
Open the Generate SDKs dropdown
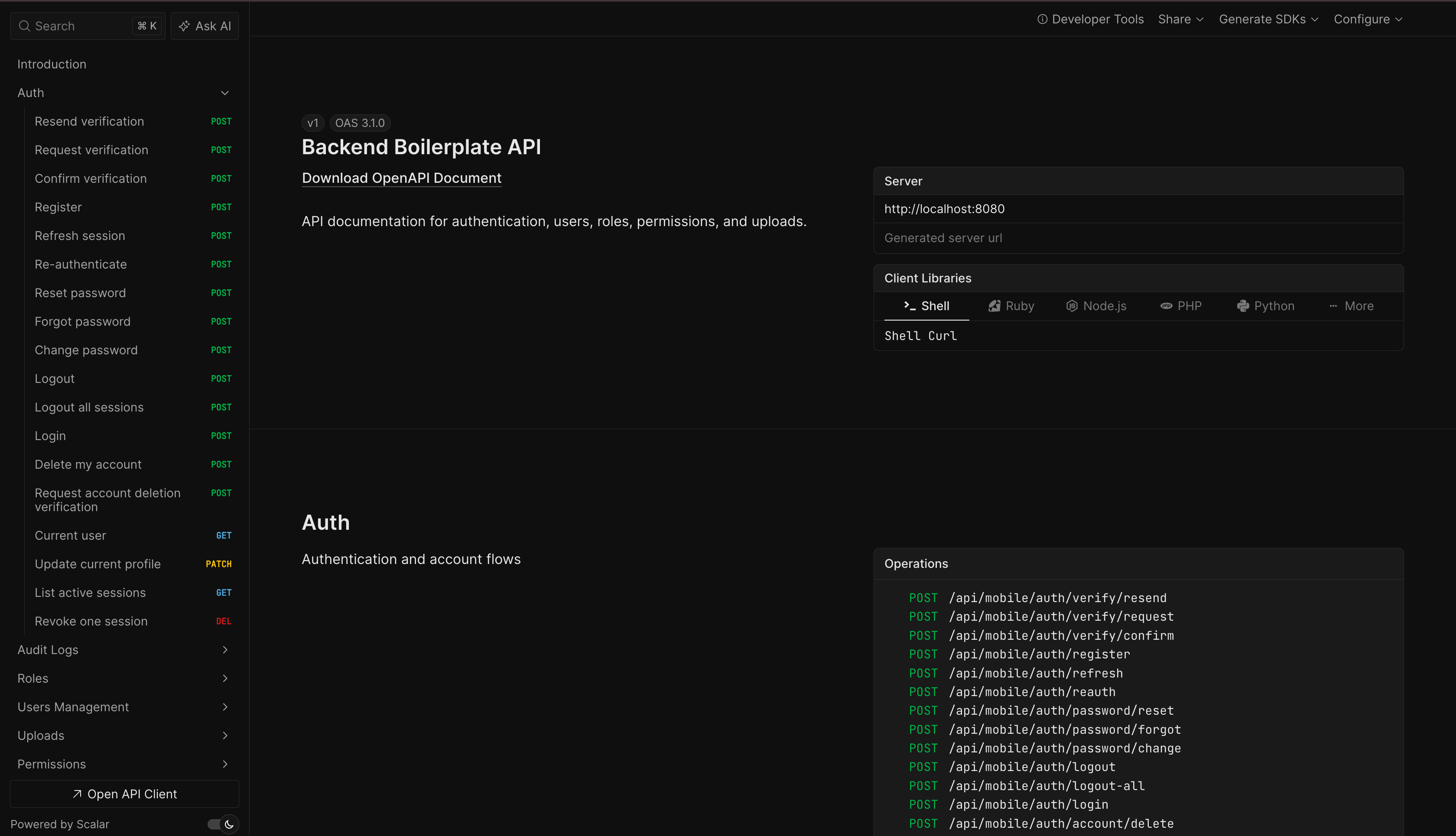(1268, 19)
